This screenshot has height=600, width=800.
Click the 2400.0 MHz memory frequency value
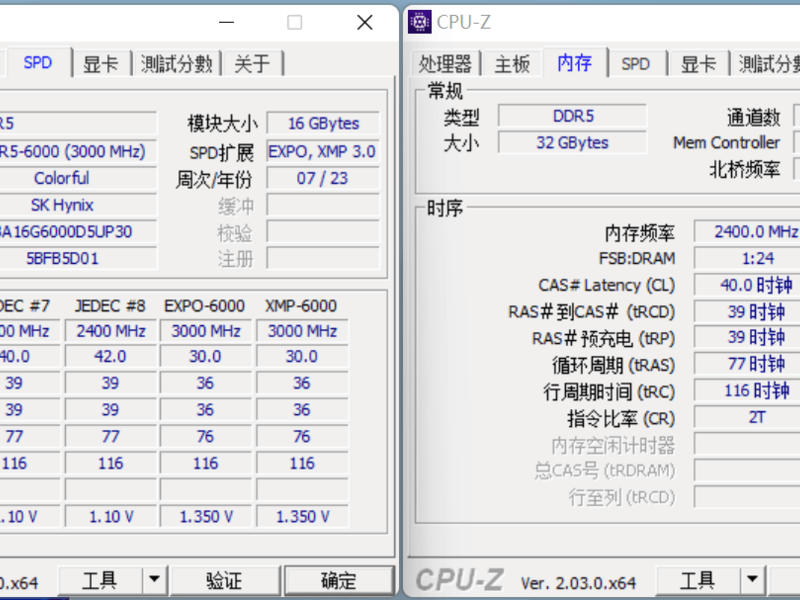(747, 232)
